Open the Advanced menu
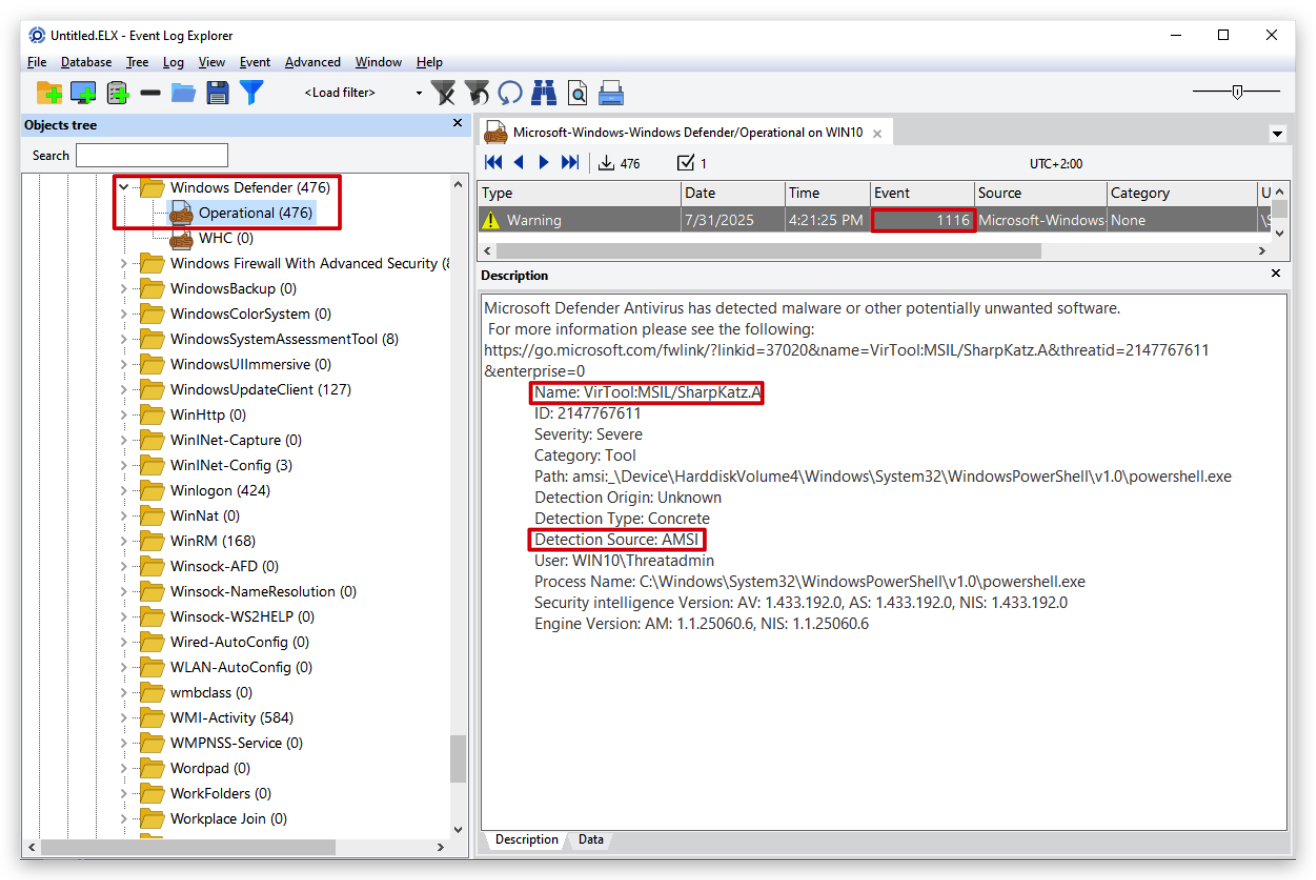This screenshot has height=880, width=1316. coord(312,62)
